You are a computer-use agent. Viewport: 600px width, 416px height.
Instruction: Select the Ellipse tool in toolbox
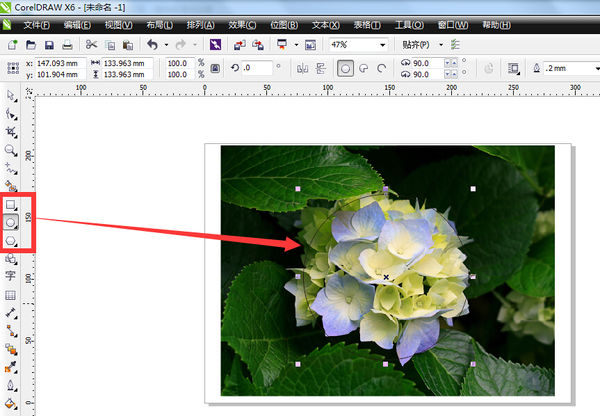[11, 222]
